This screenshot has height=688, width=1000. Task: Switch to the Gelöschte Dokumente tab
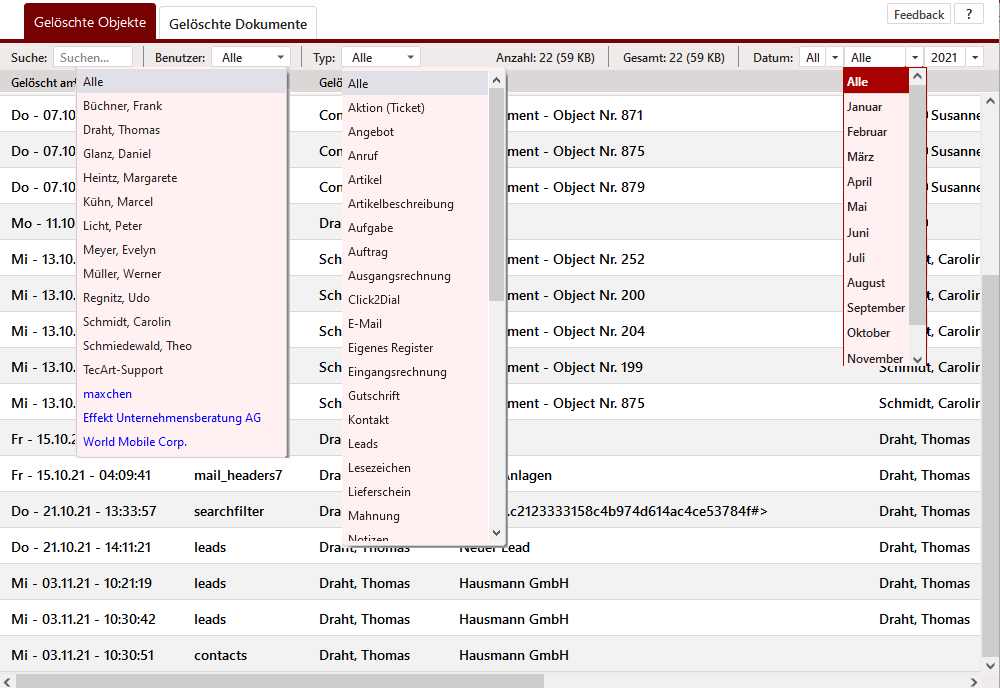(238, 24)
